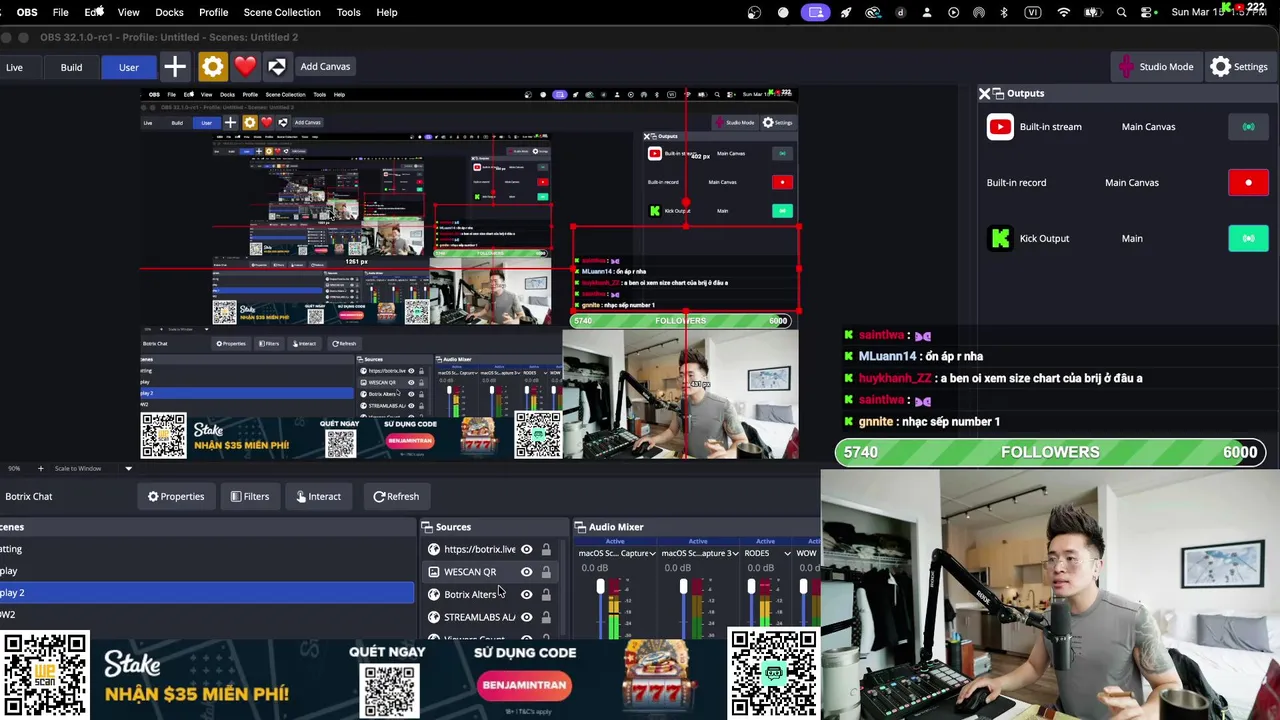The height and width of the screenshot is (720, 1280).
Task: Select the highlighted 'play 2' scene
Action: [206, 593]
